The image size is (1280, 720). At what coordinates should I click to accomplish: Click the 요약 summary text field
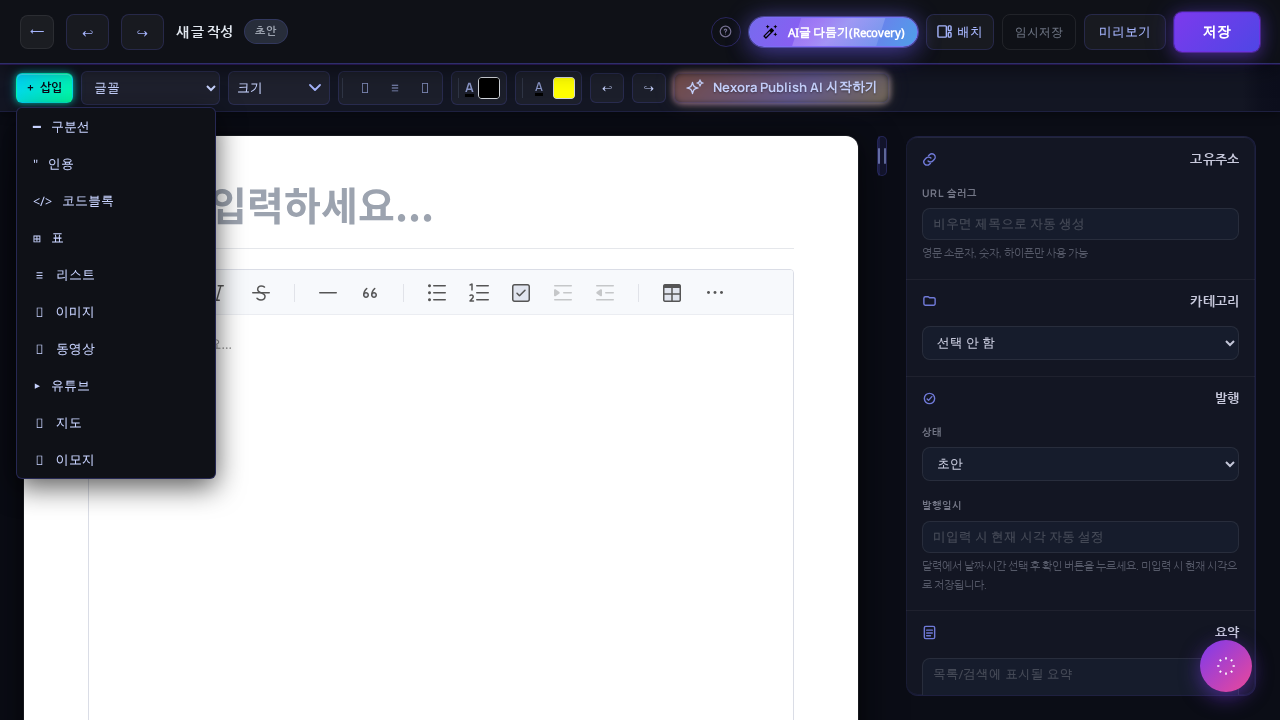coord(1080,675)
